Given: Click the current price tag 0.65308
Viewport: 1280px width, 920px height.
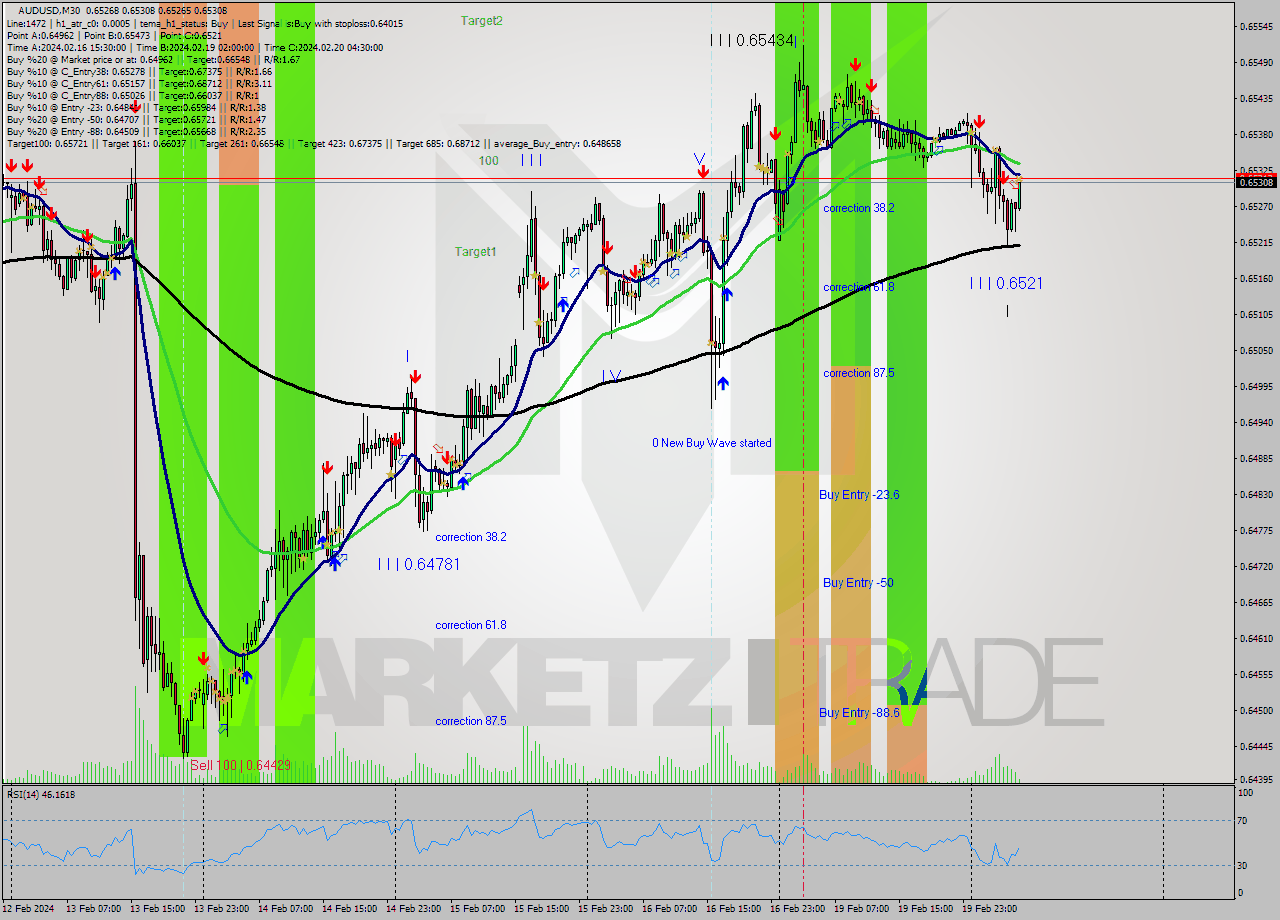Looking at the screenshot, I should click(1256, 182).
